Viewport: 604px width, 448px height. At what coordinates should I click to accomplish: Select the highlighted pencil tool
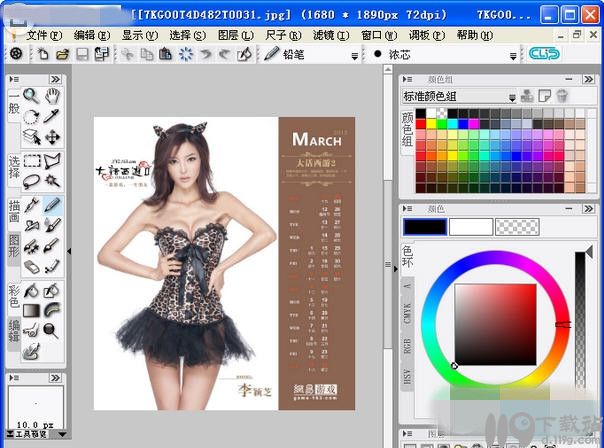pos(52,205)
